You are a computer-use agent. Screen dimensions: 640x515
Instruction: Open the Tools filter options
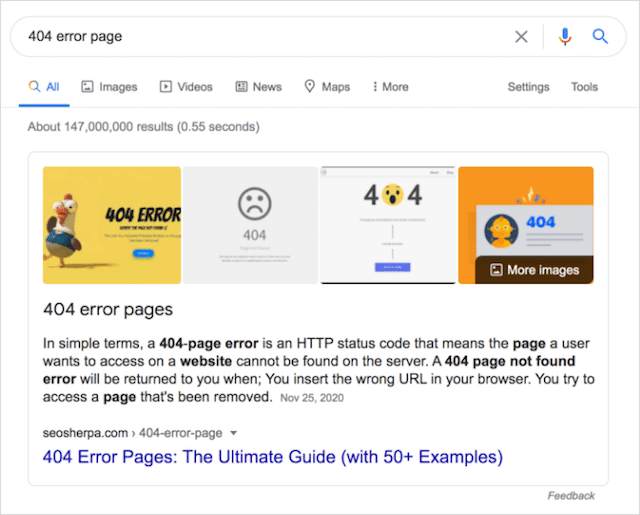584,87
